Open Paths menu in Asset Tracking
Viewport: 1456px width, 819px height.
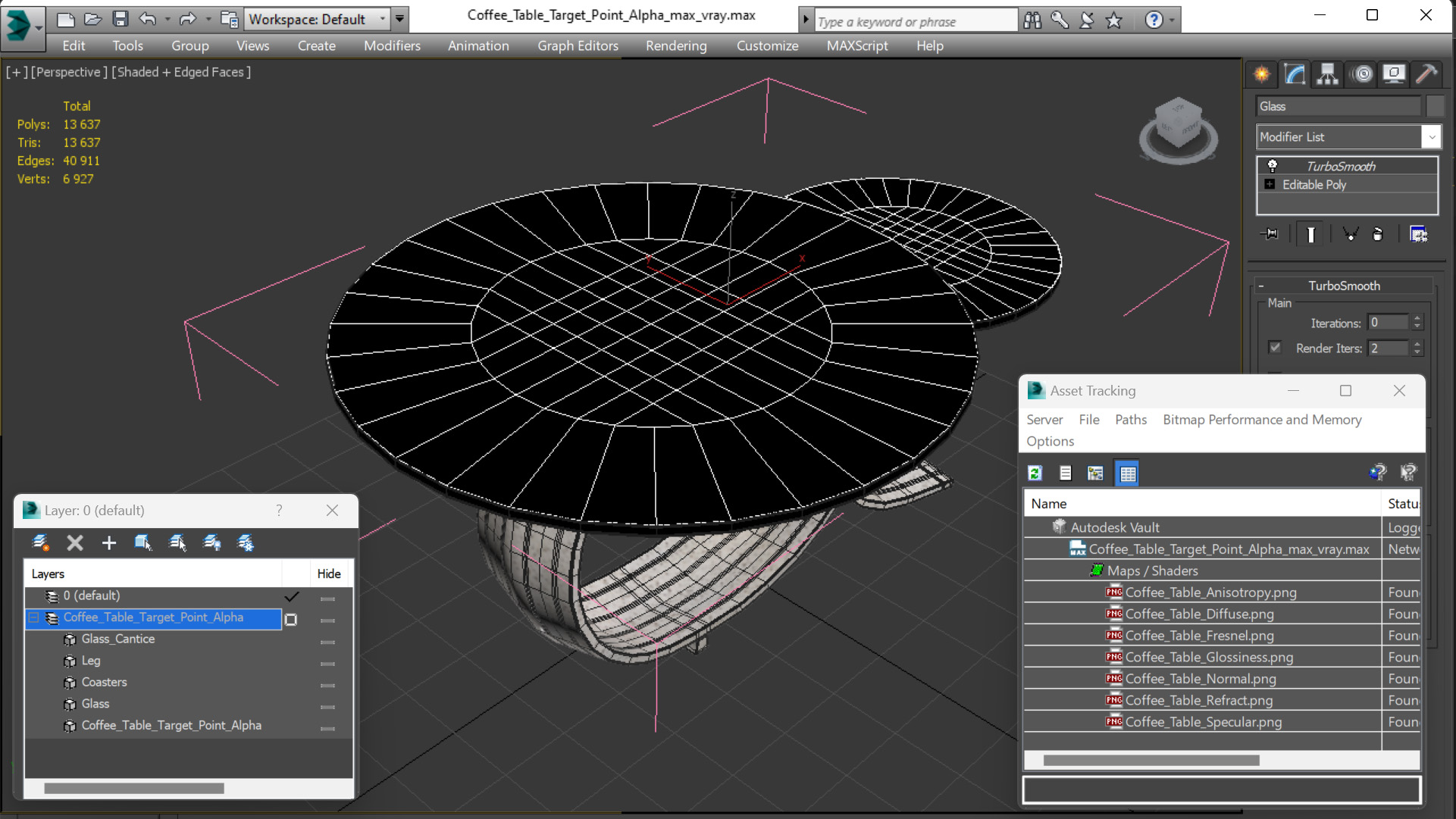coord(1130,420)
